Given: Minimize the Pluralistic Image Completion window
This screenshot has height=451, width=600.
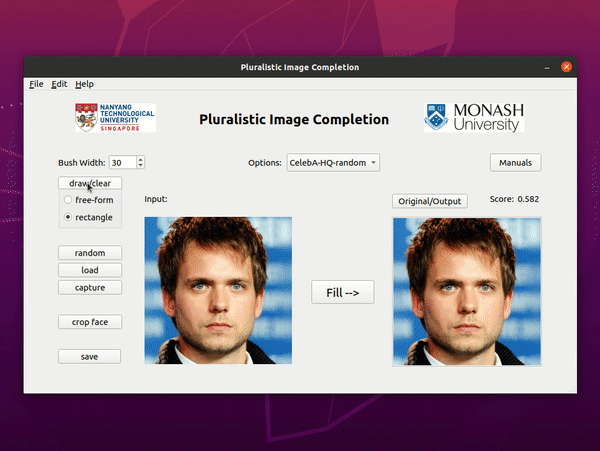Looking at the screenshot, I should pos(547,67).
